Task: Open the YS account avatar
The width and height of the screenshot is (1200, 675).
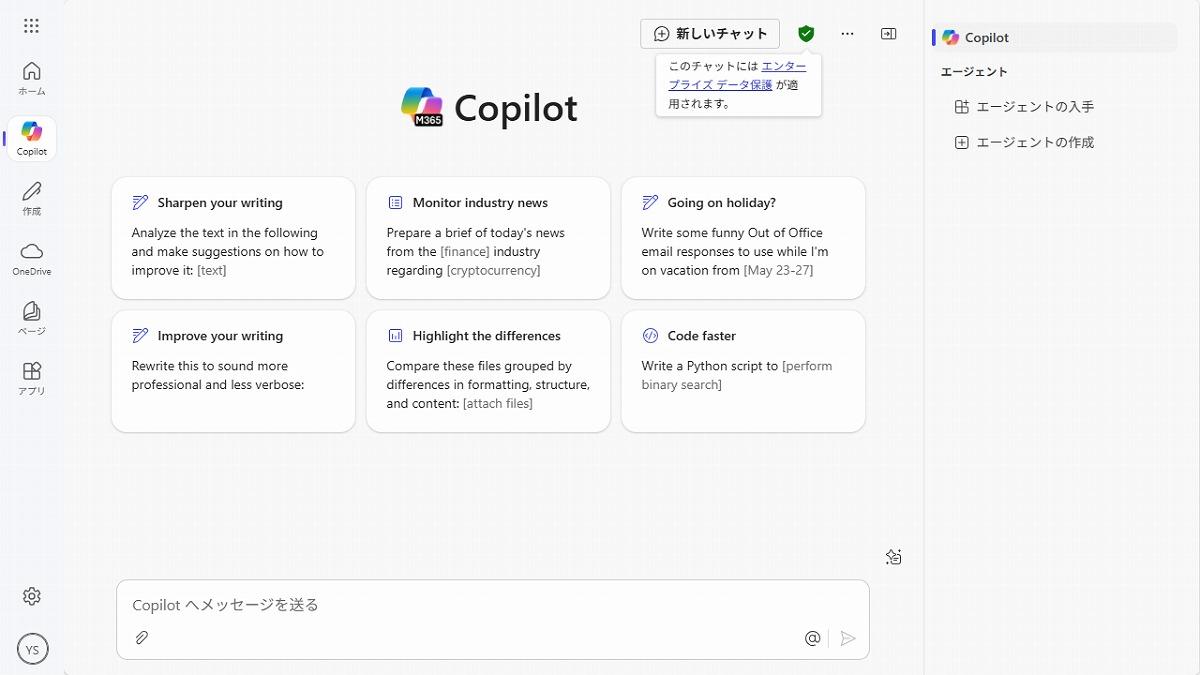Action: click(x=32, y=649)
